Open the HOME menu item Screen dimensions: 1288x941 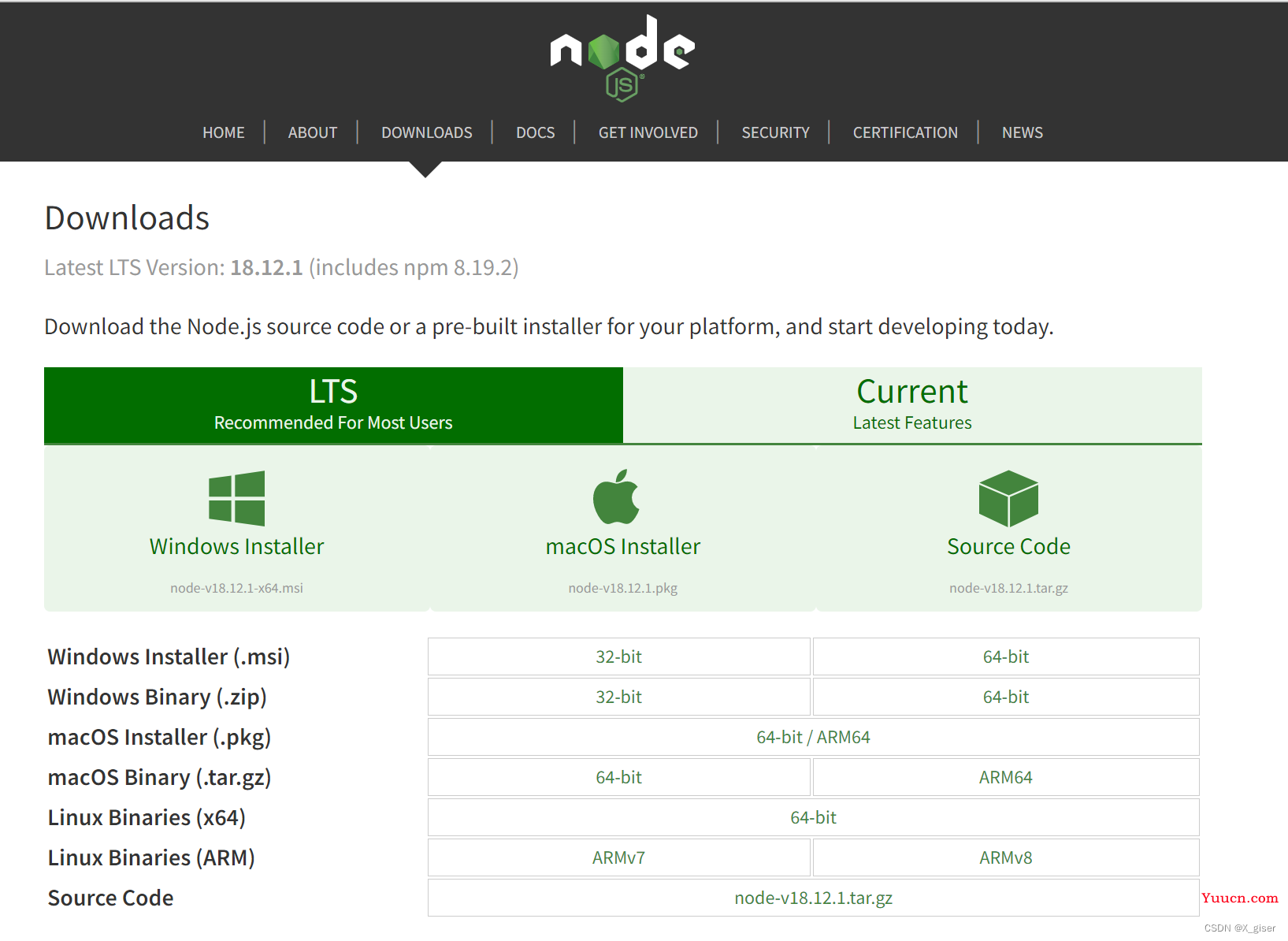tap(224, 132)
